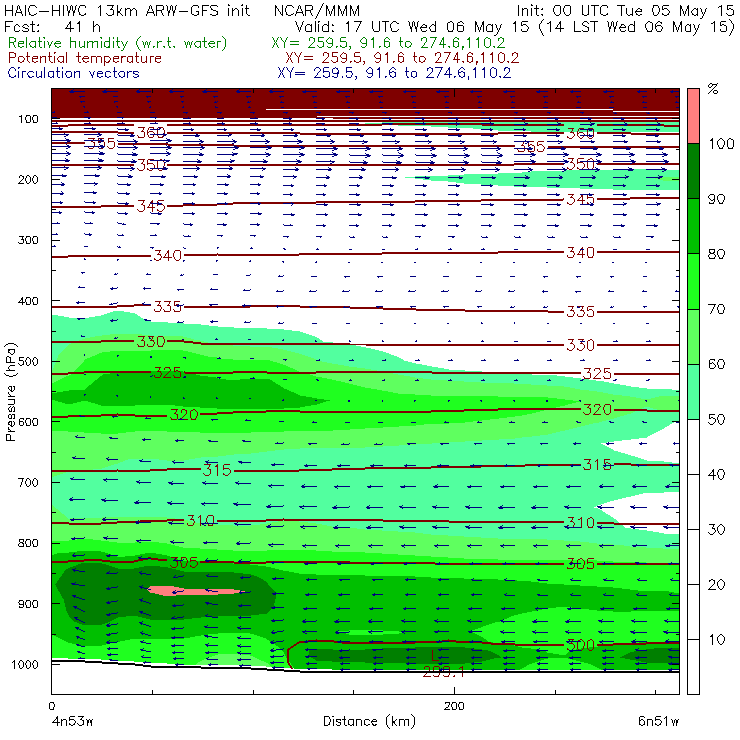Click the '10' colorbar scale label
This screenshot has height=740, width=740.
pos(716,640)
